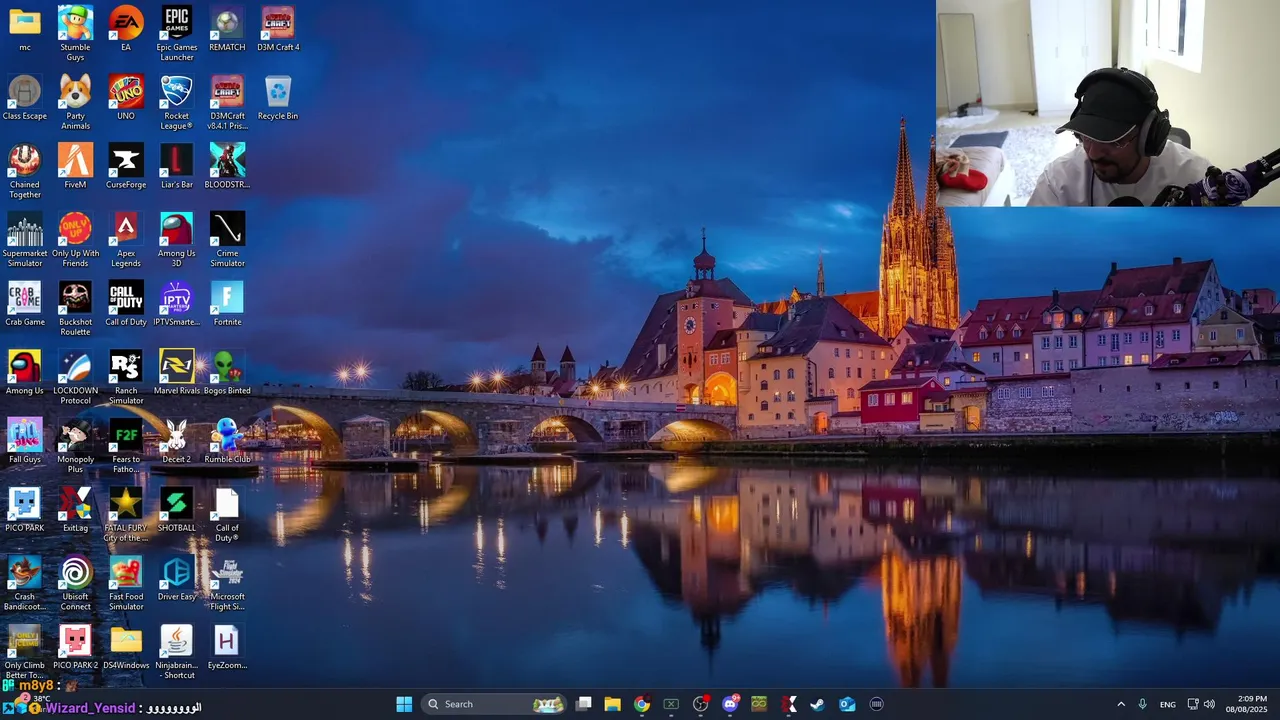The width and height of the screenshot is (1280, 720).
Task: Select the IPTV Smarters icon
Action: [x=177, y=303]
